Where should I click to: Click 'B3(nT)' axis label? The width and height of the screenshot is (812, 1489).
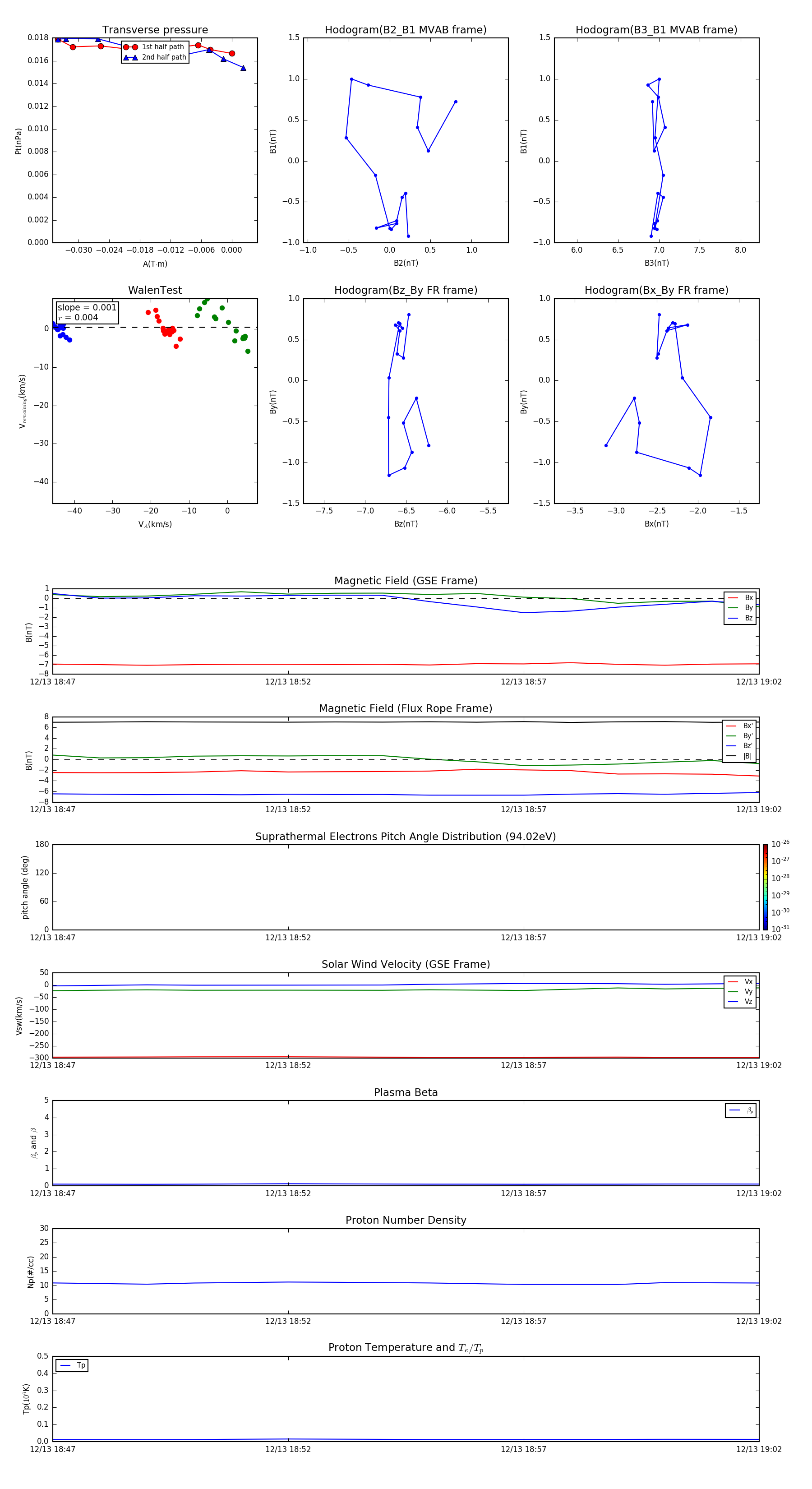tap(656, 263)
